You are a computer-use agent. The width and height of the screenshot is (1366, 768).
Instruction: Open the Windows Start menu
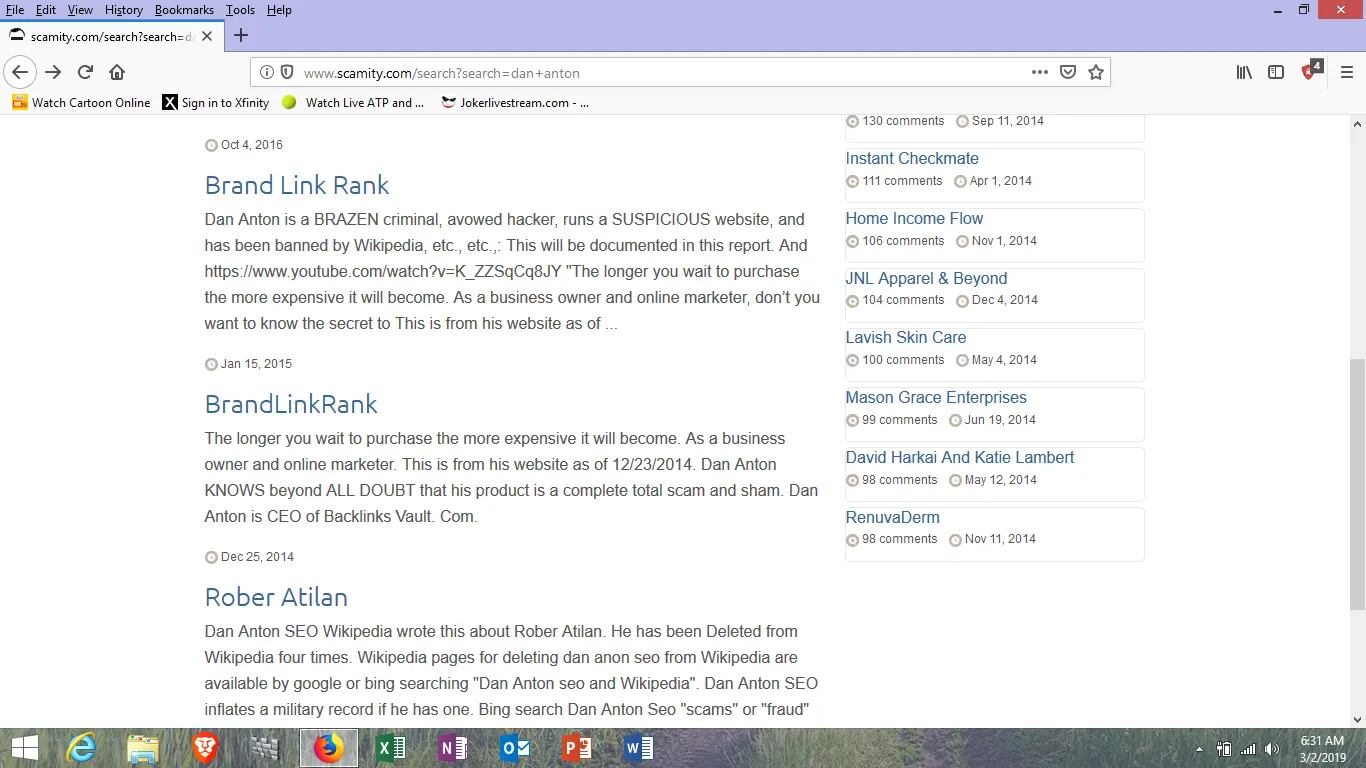[24, 748]
